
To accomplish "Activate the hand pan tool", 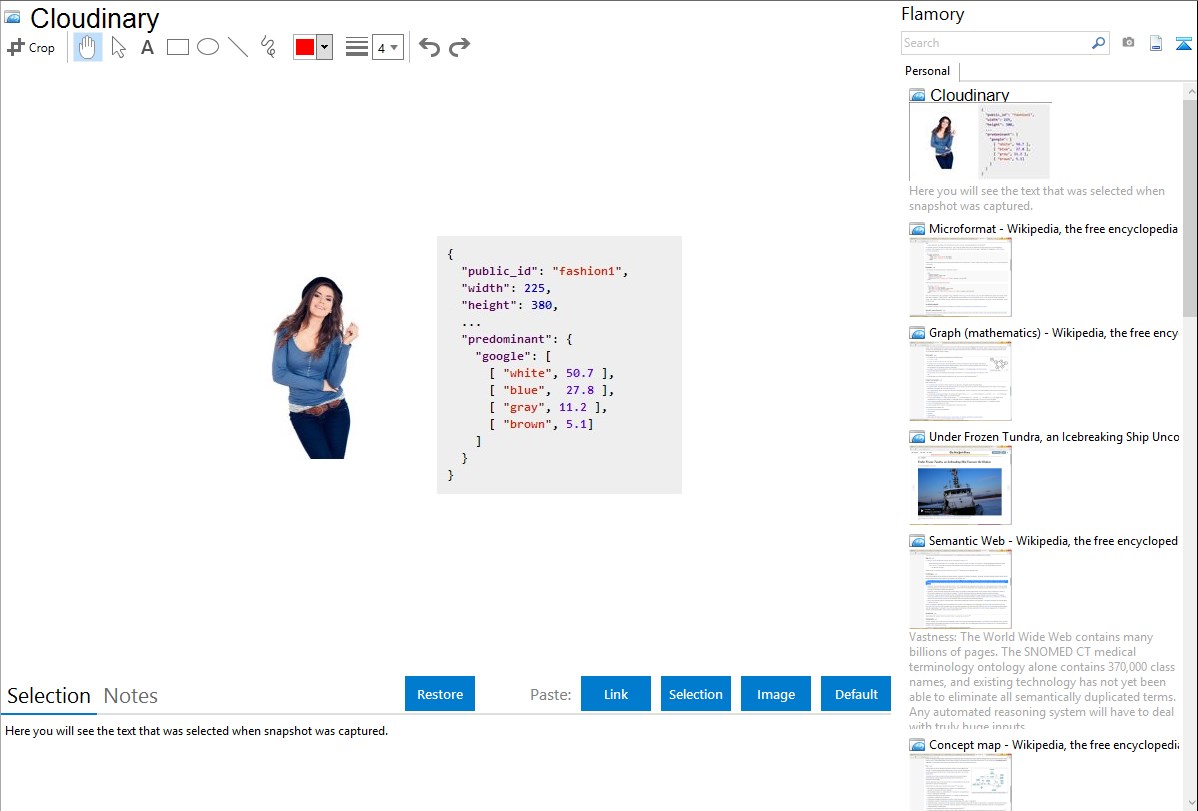I will (x=88, y=47).
